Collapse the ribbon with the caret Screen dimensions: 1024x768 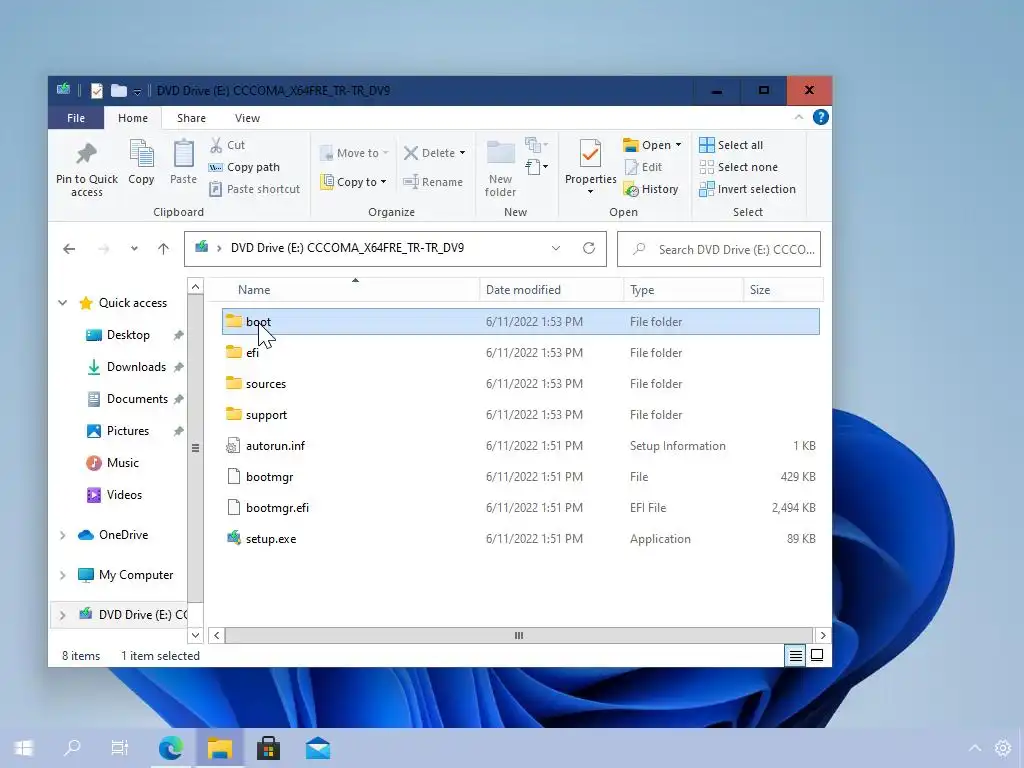tap(799, 118)
